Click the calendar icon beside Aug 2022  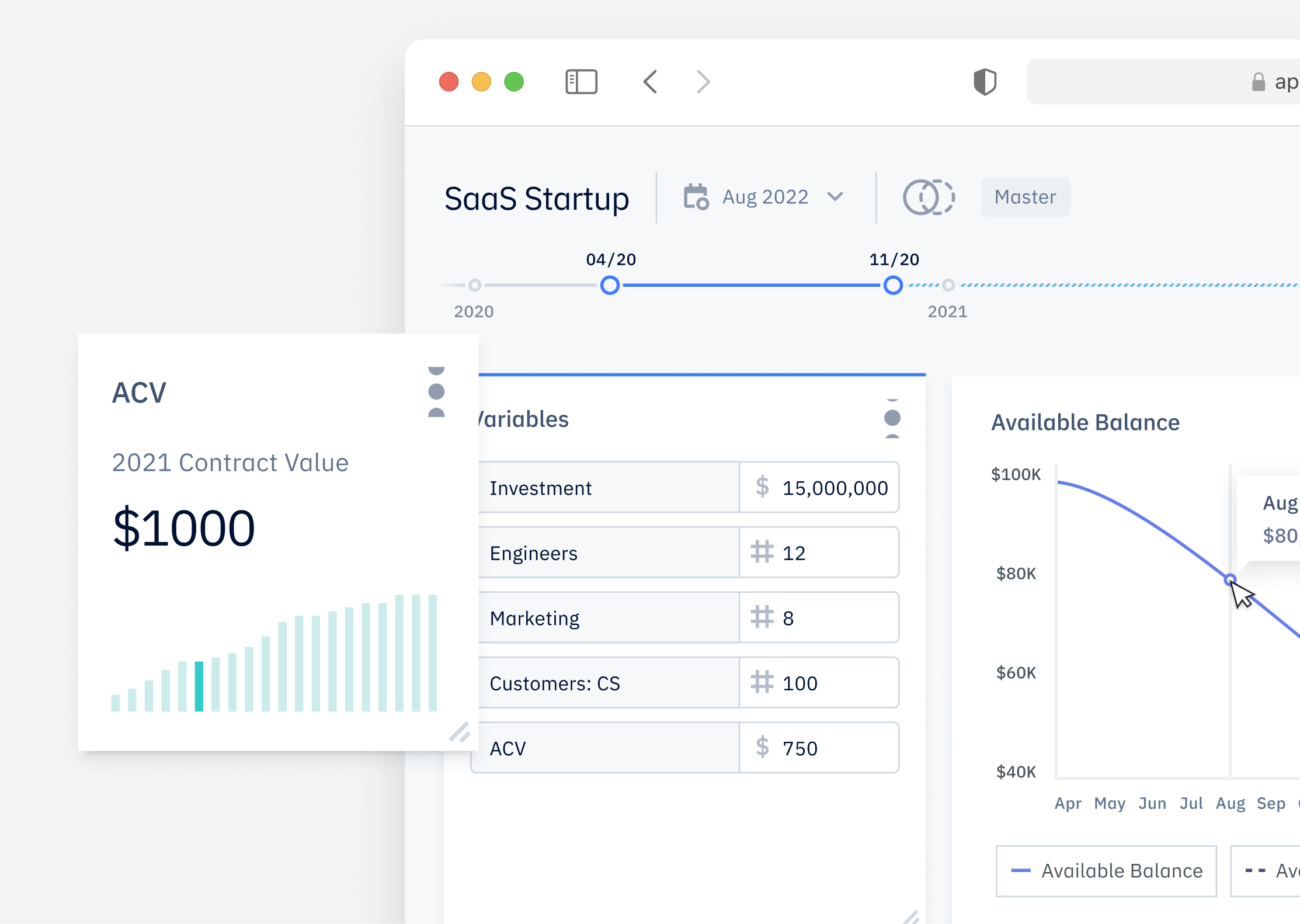(x=696, y=197)
